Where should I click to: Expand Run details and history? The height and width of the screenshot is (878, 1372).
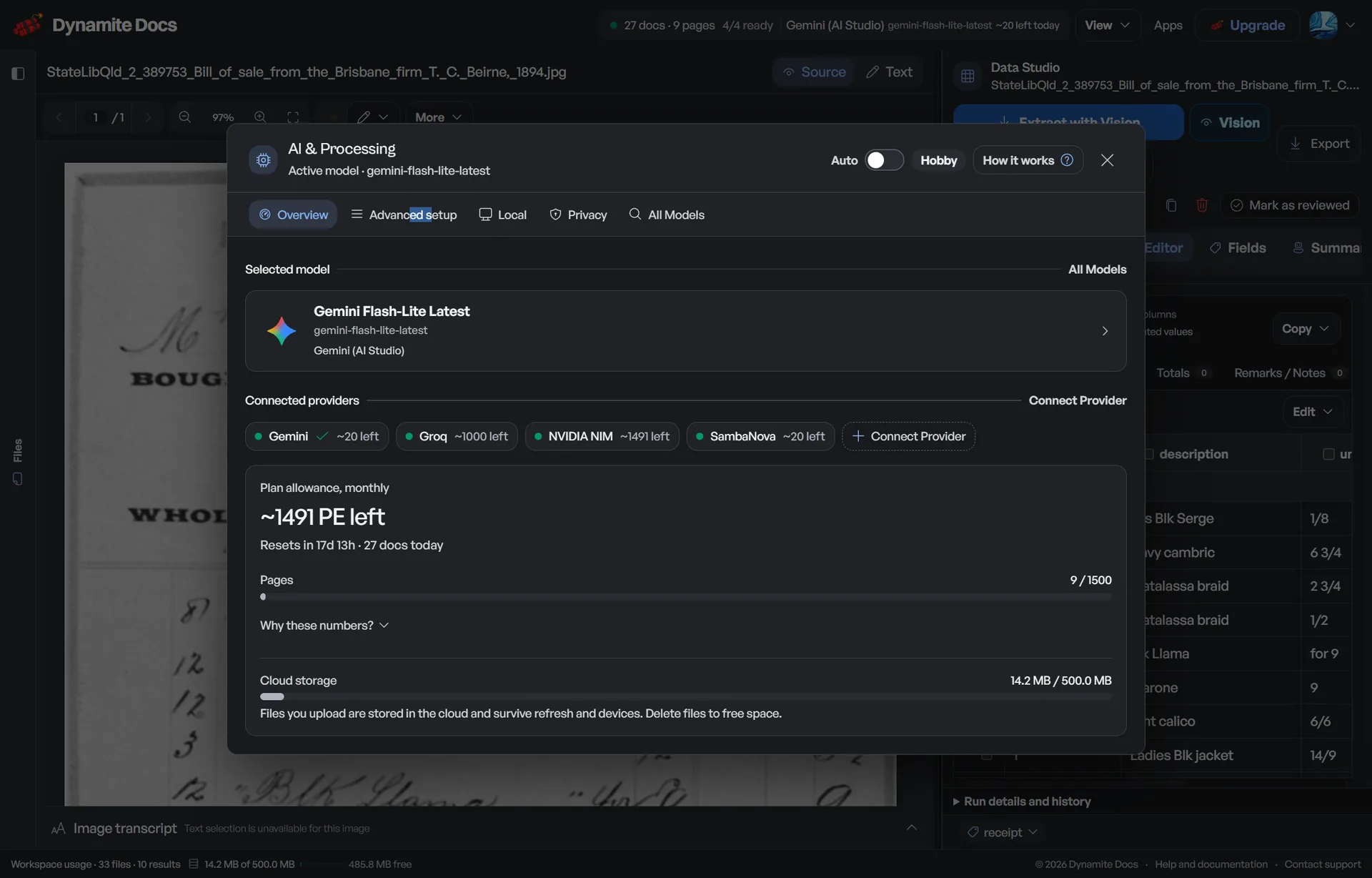coord(1022,801)
